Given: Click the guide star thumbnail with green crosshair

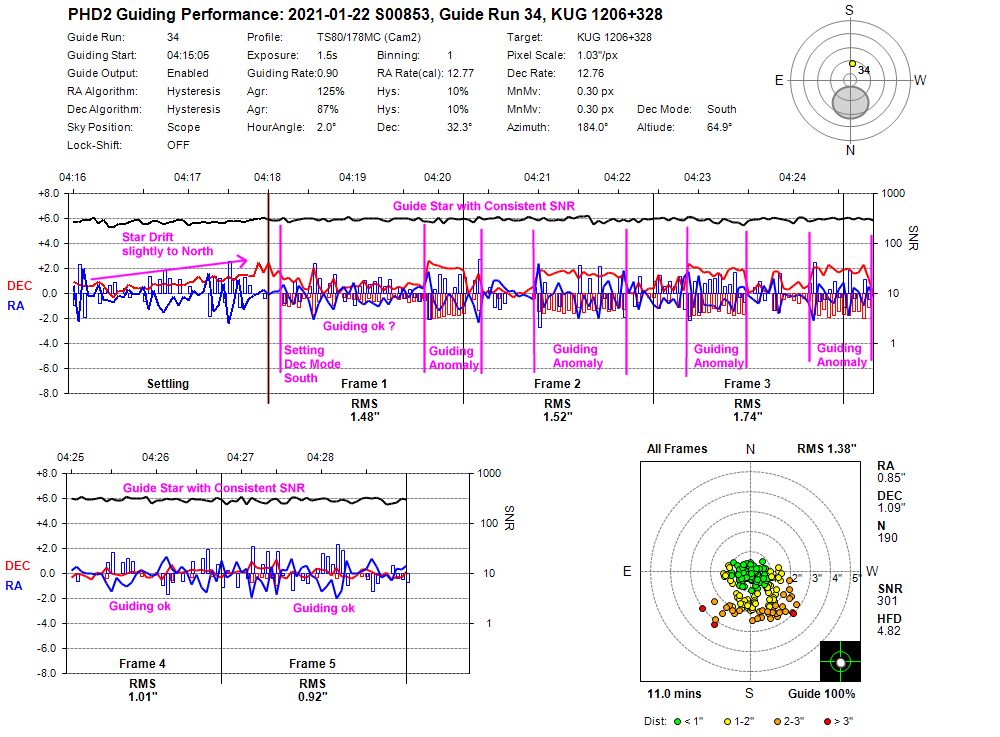Looking at the screenshot, I should coord(840,661).
